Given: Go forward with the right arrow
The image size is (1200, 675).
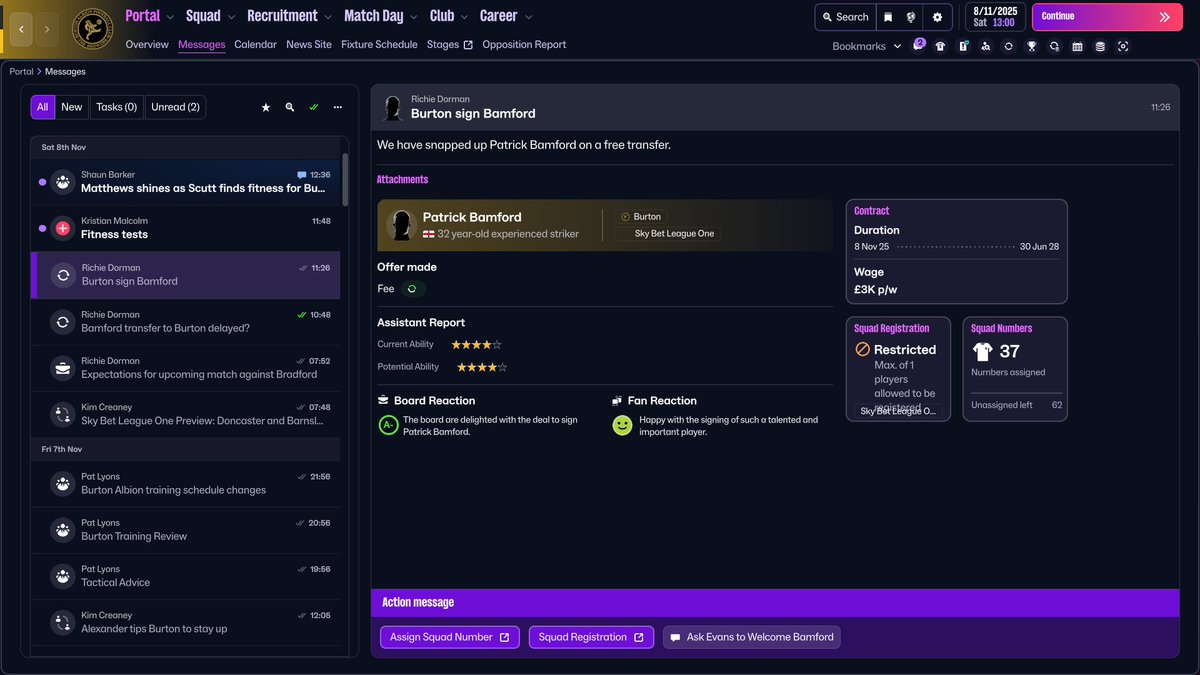Looking at the screenshot, I should click(47, 30).
